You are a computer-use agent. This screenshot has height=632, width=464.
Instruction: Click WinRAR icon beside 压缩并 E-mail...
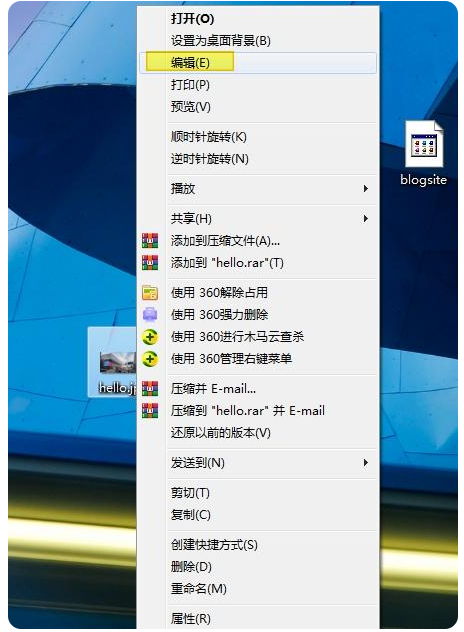150,389
